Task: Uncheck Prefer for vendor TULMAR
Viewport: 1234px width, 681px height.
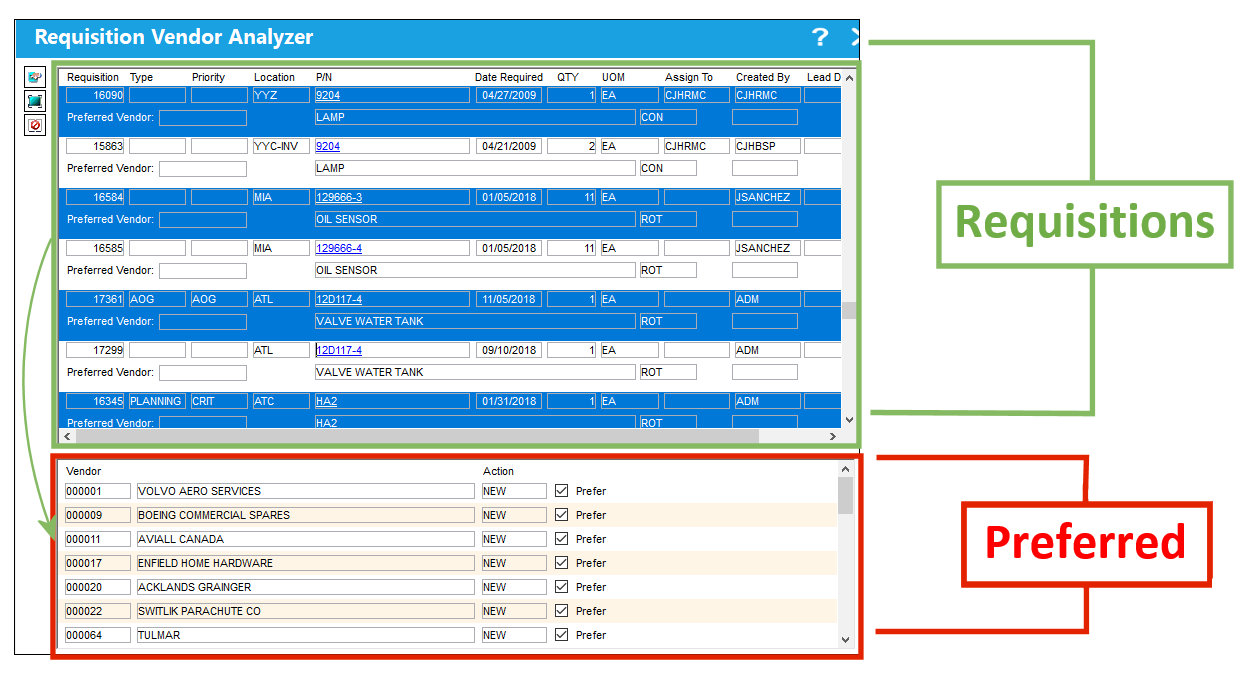Action: [x=561, y=635]
